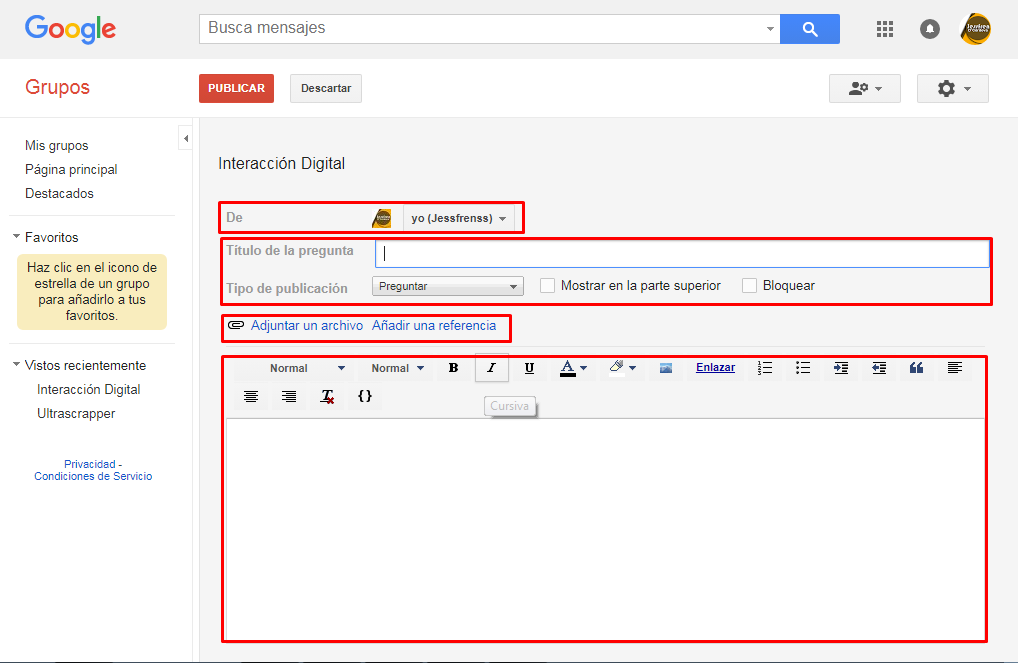Create a numbered list
Image resolution: width=1018 pixels, height=663 pixels.
point(765,368)
